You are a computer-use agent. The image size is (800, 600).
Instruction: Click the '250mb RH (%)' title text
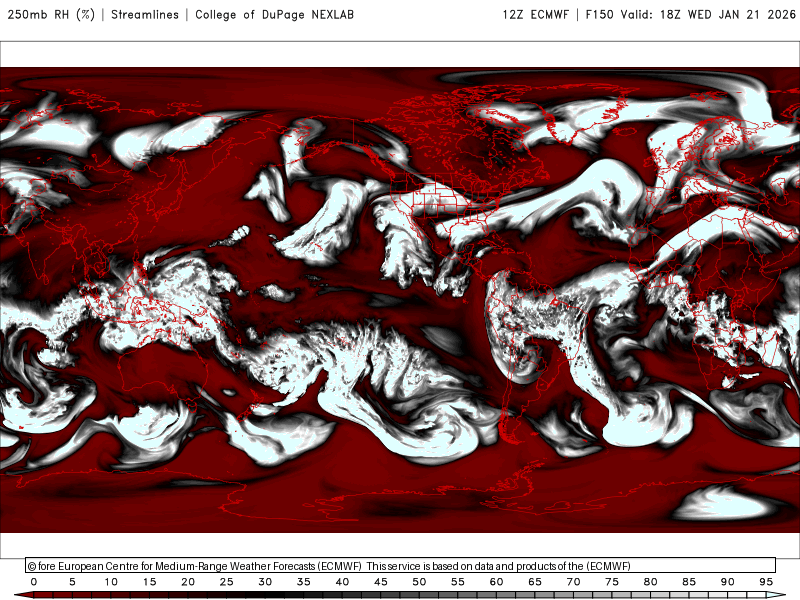point(51,15)
